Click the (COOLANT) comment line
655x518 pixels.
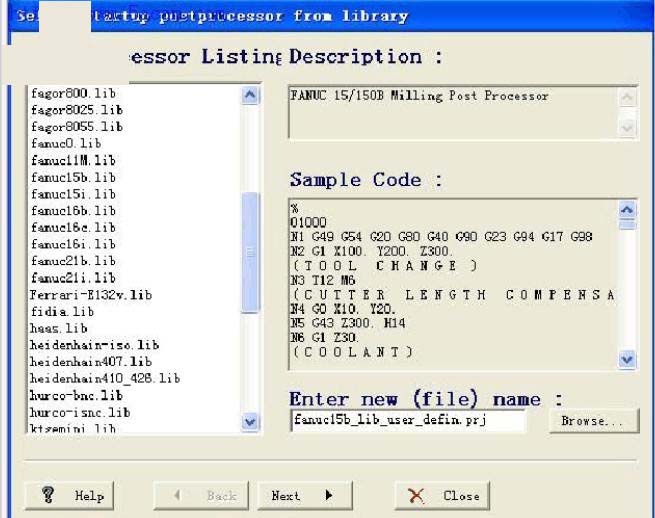click(x=353, y=352)
